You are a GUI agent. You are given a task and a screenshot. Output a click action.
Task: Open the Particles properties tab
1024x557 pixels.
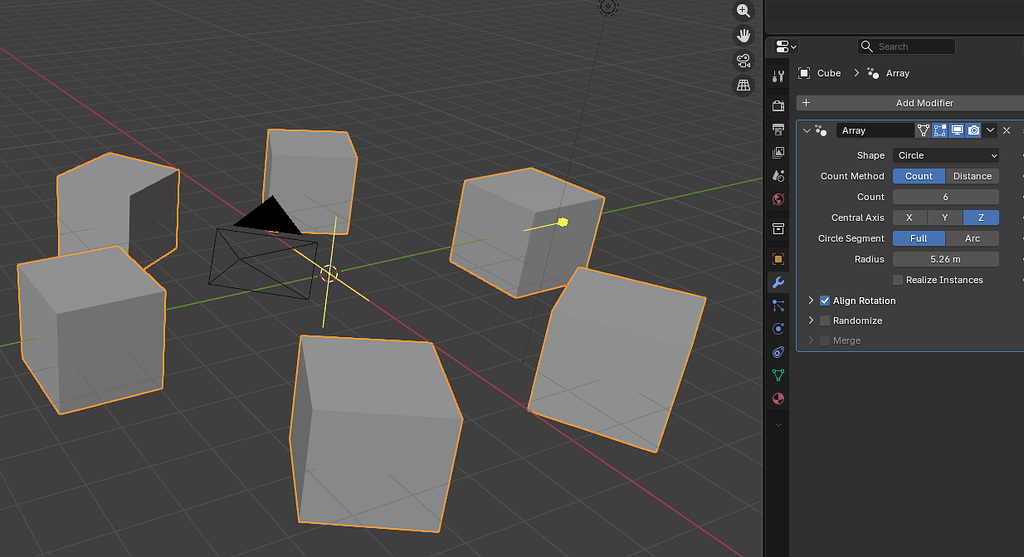778,306
